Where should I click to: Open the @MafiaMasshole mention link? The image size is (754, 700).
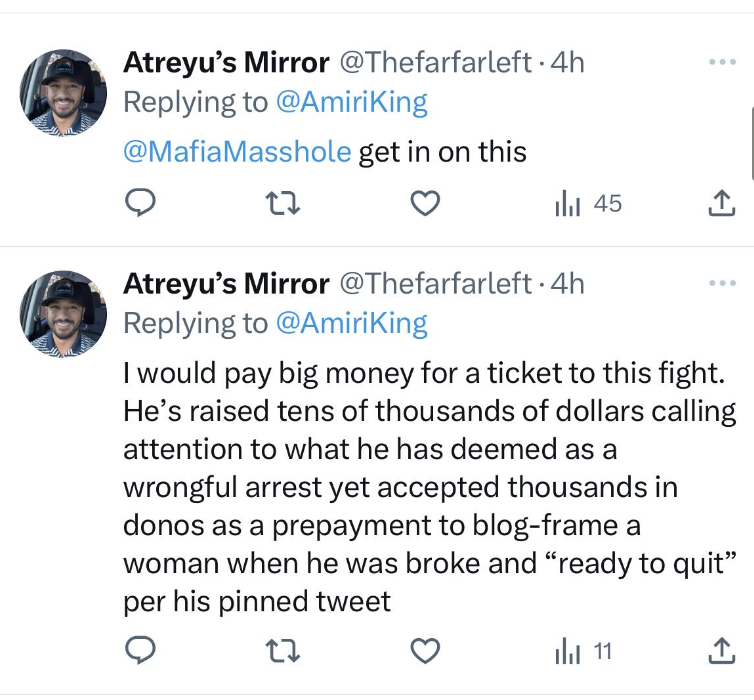coord(237,152)
